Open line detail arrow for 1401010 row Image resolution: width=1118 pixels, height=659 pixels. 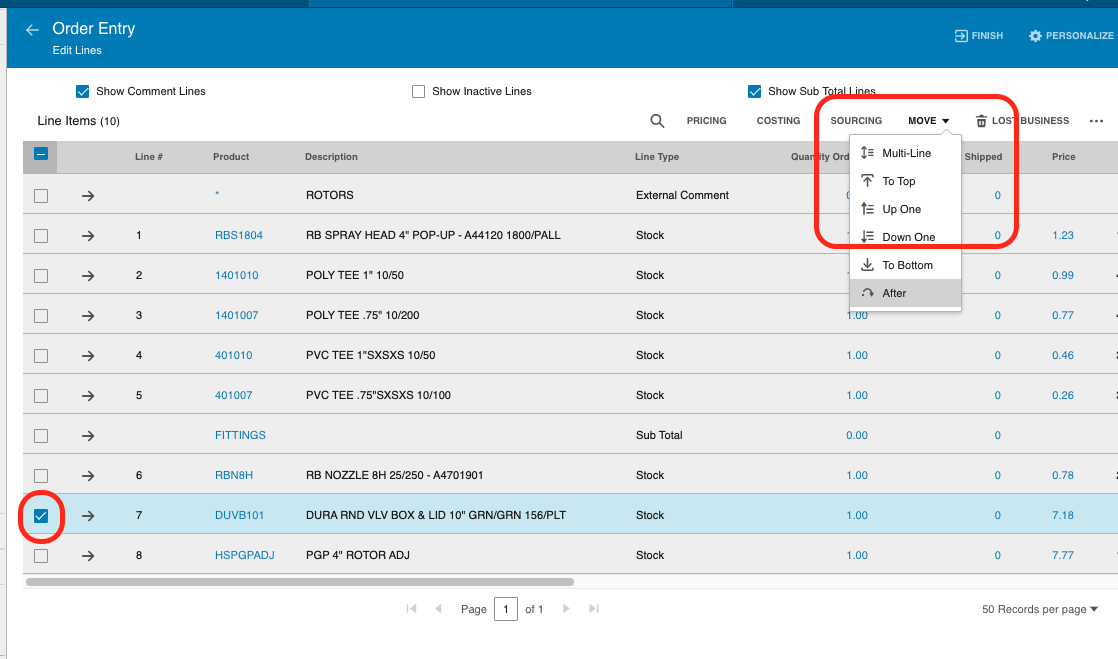pyautogui.click(x=88, y=275)
